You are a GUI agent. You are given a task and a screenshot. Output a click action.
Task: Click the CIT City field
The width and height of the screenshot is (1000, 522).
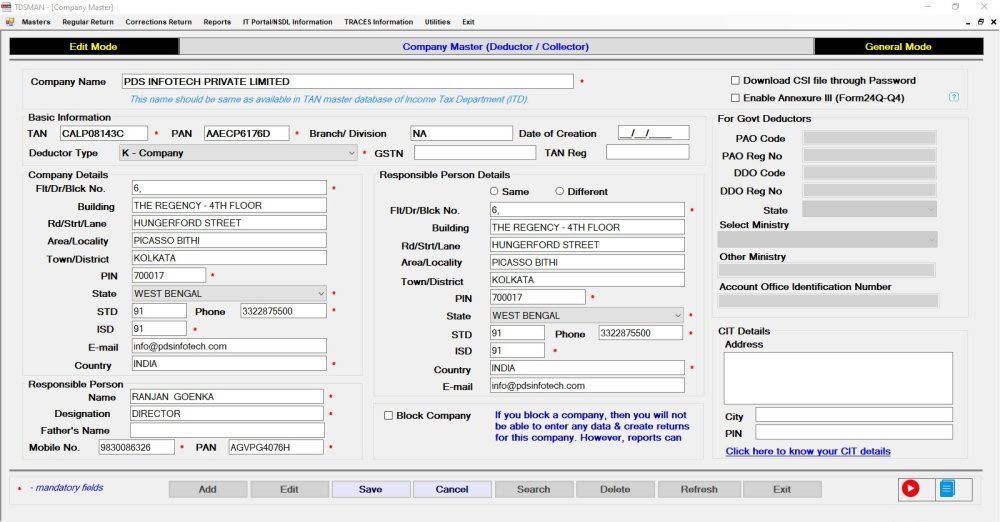click(x=854, y=415)
